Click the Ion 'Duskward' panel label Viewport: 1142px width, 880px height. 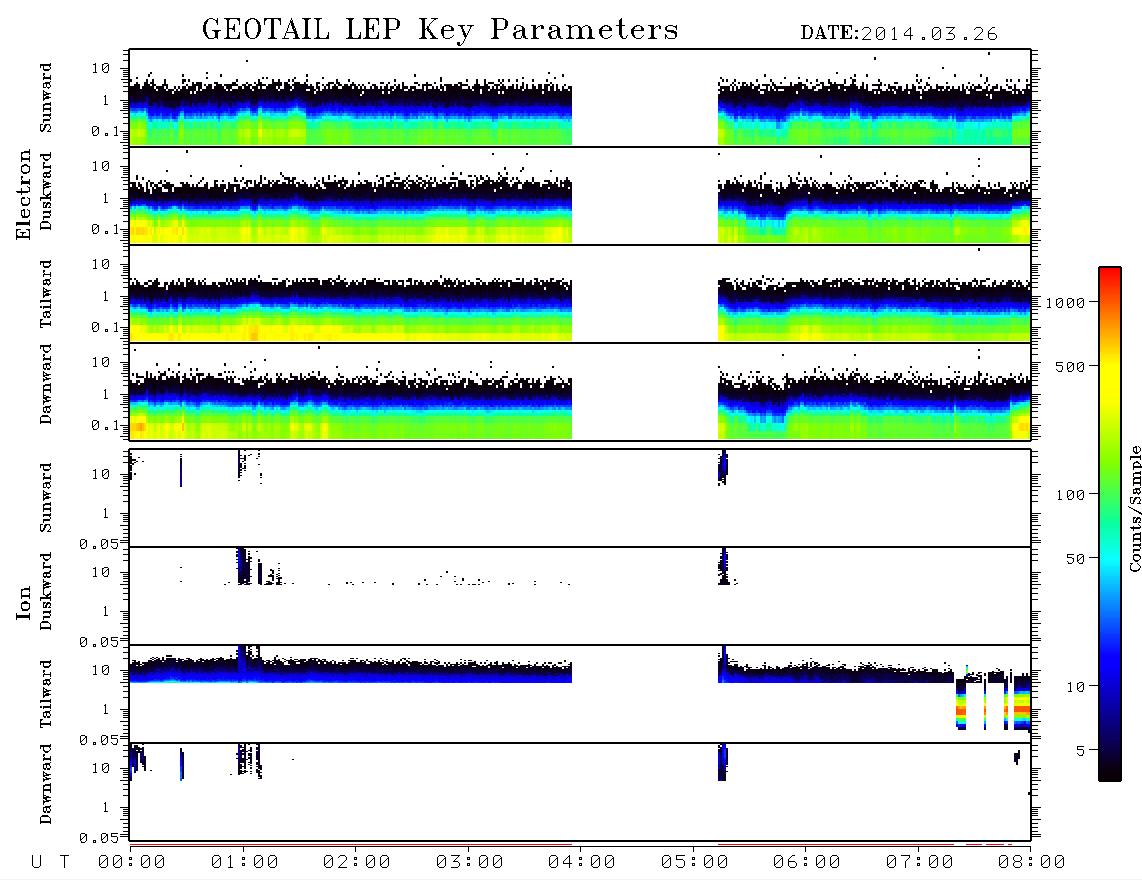click(x=46, y=591)
